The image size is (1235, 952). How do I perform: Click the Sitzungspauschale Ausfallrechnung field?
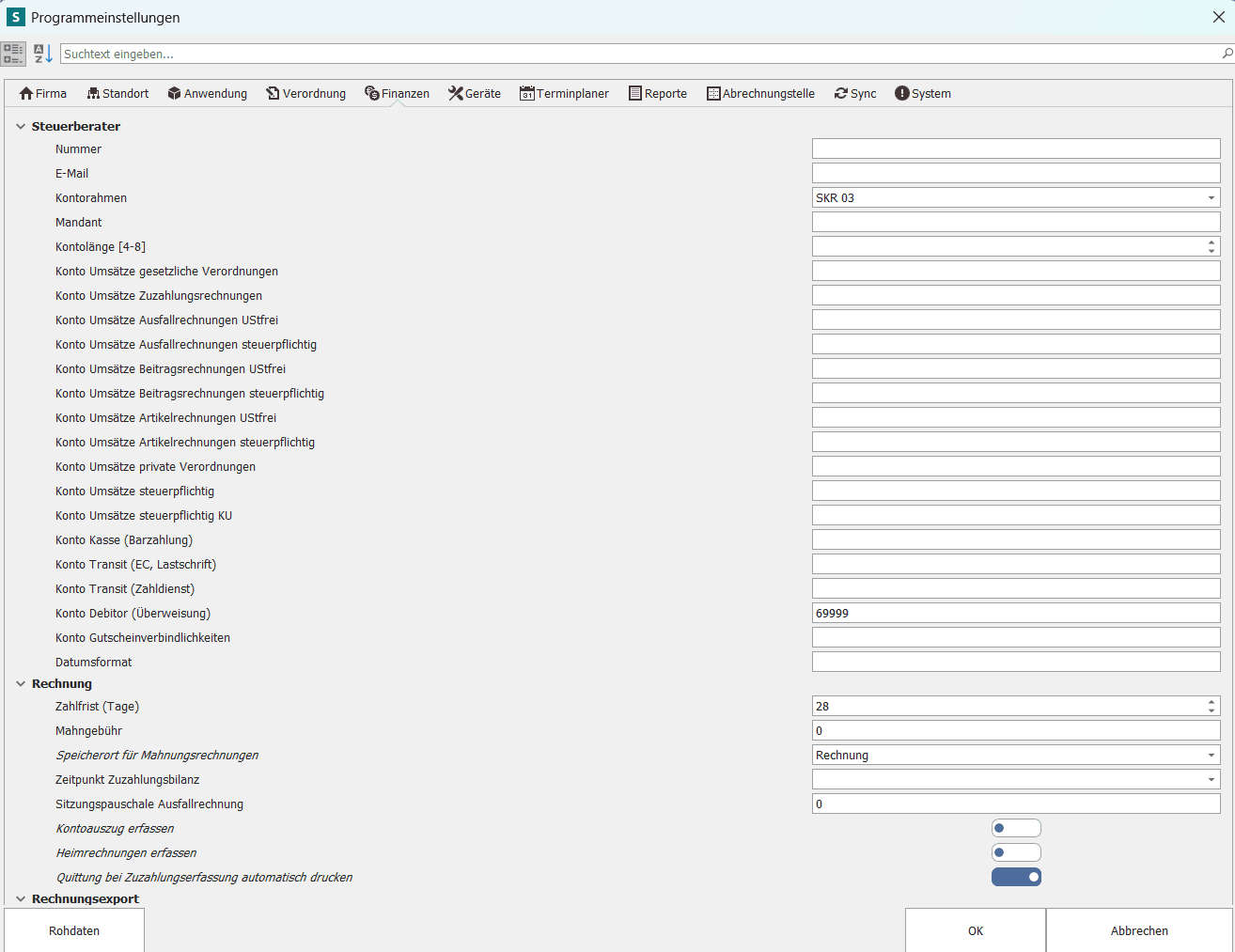click(1016, 804)
